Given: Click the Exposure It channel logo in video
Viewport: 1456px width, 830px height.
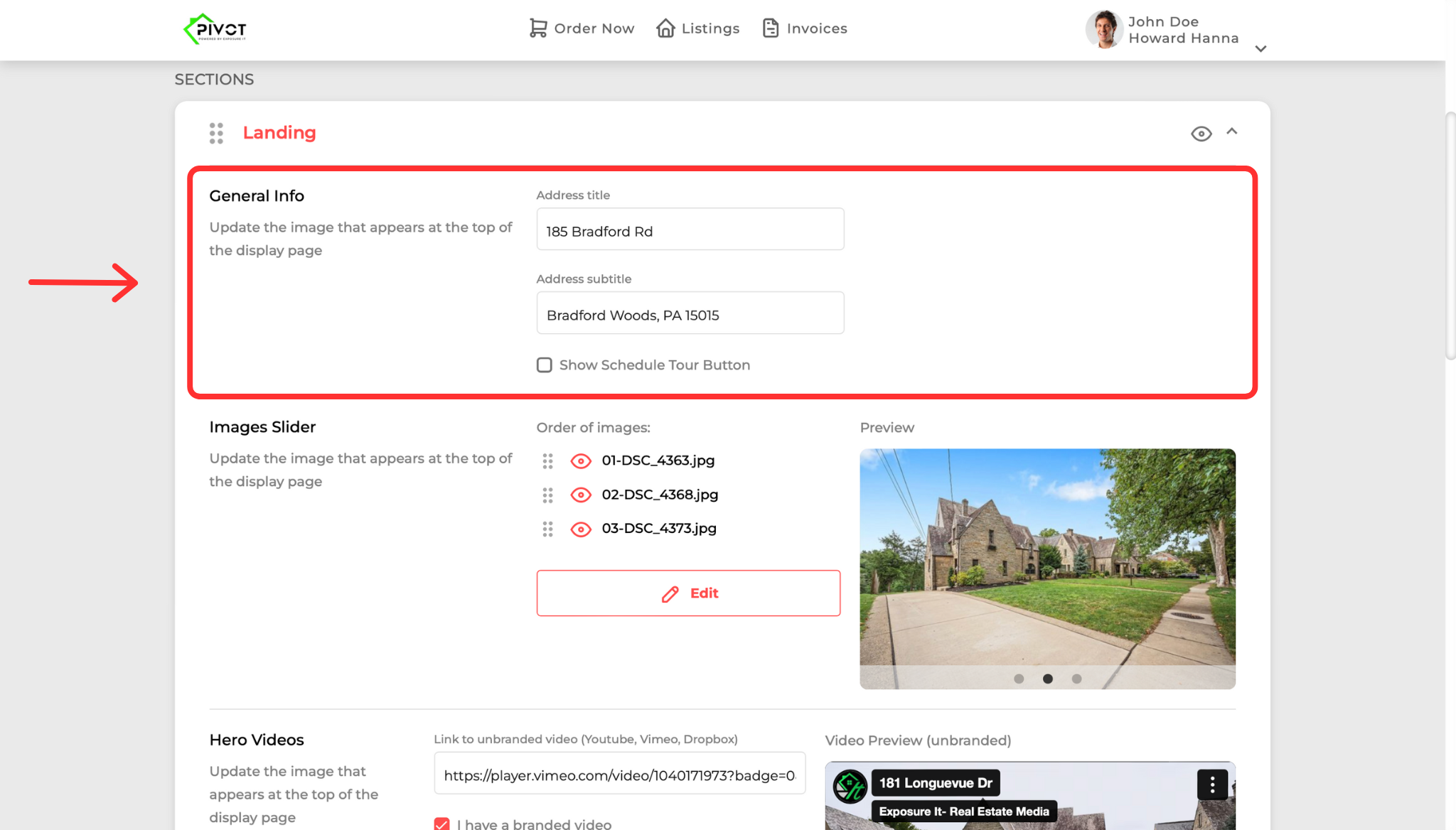Looking at the screenshot, I should [850, 786].
